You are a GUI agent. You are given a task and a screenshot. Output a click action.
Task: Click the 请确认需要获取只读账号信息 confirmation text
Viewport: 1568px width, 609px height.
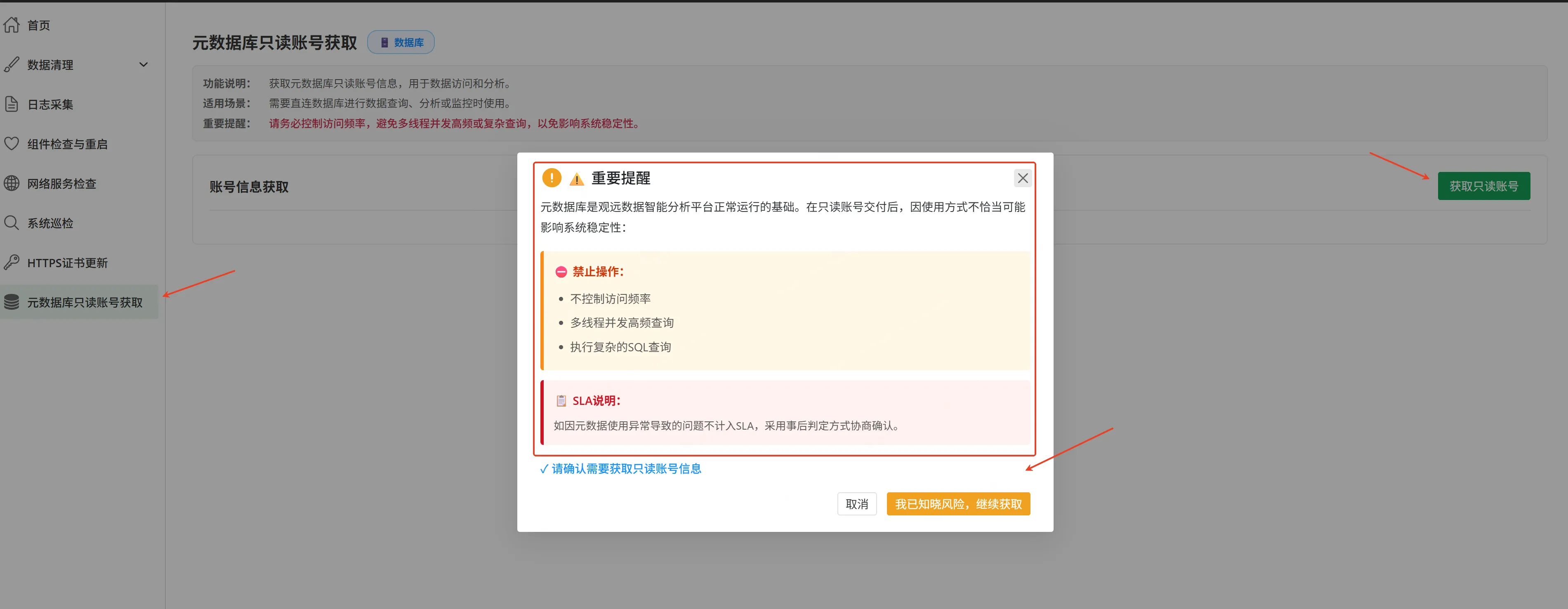coord(621,468)
